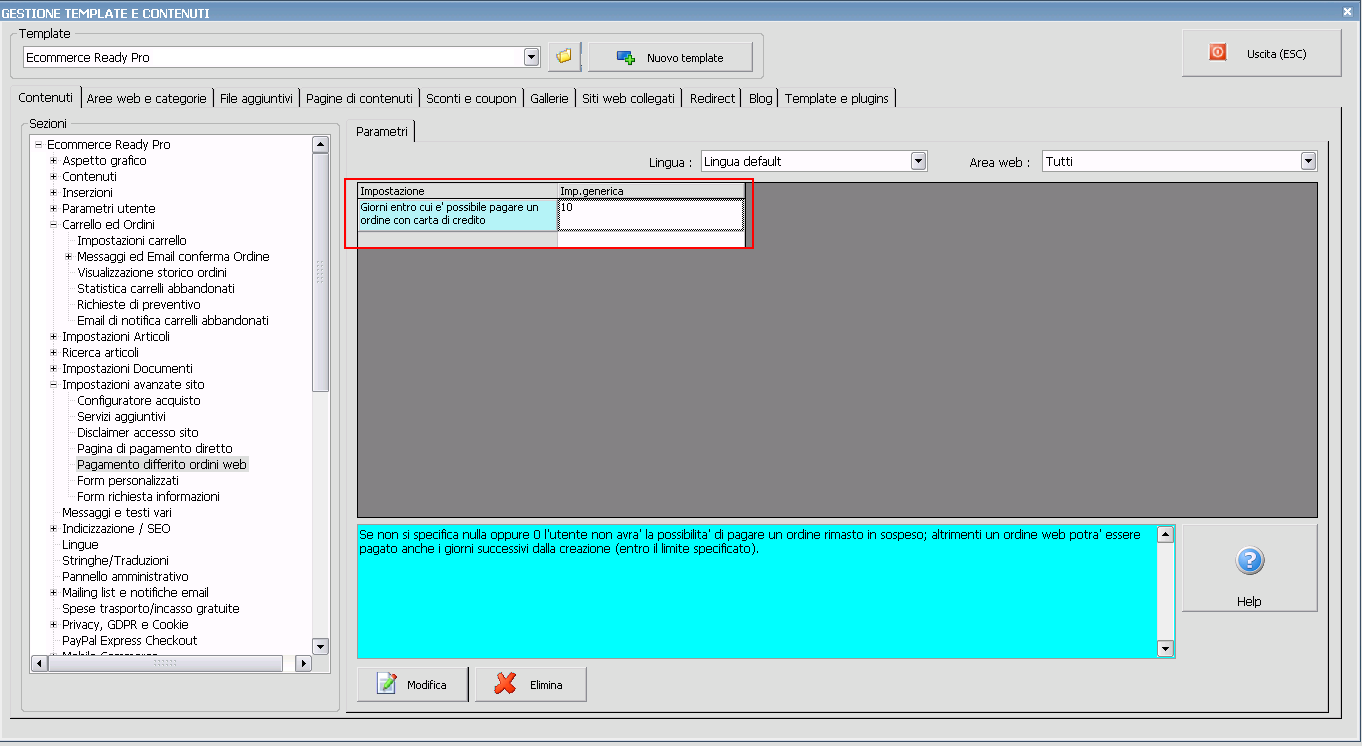
Task: Select Stringhe/Traduzioni in the tree
Action: click(x=115, y=561)
